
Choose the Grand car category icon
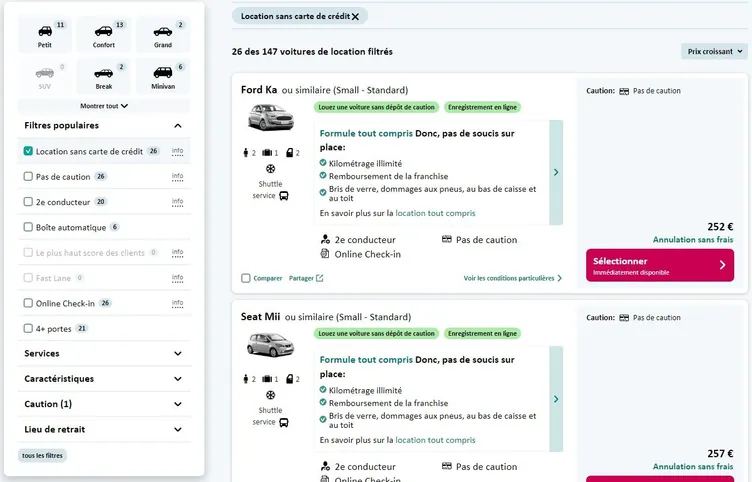point(162,31)
